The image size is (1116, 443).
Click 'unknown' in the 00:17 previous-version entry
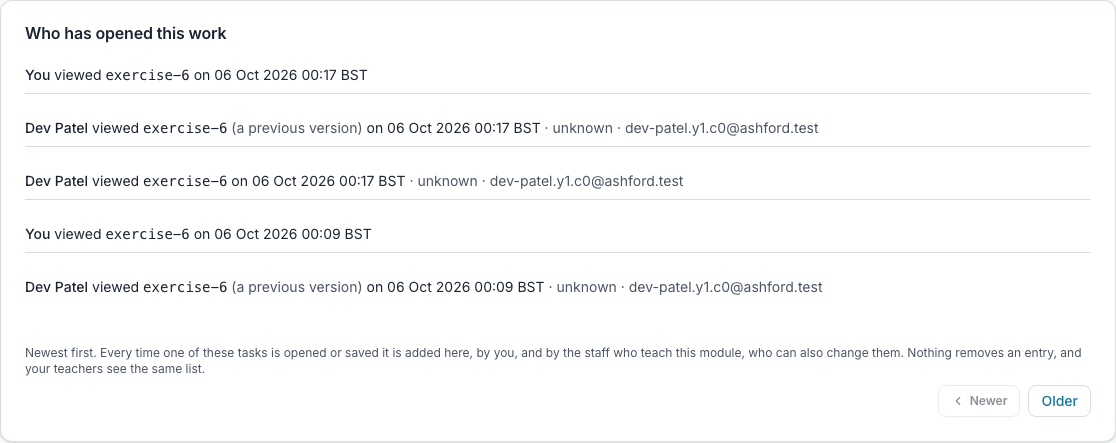tap(582, 128)
